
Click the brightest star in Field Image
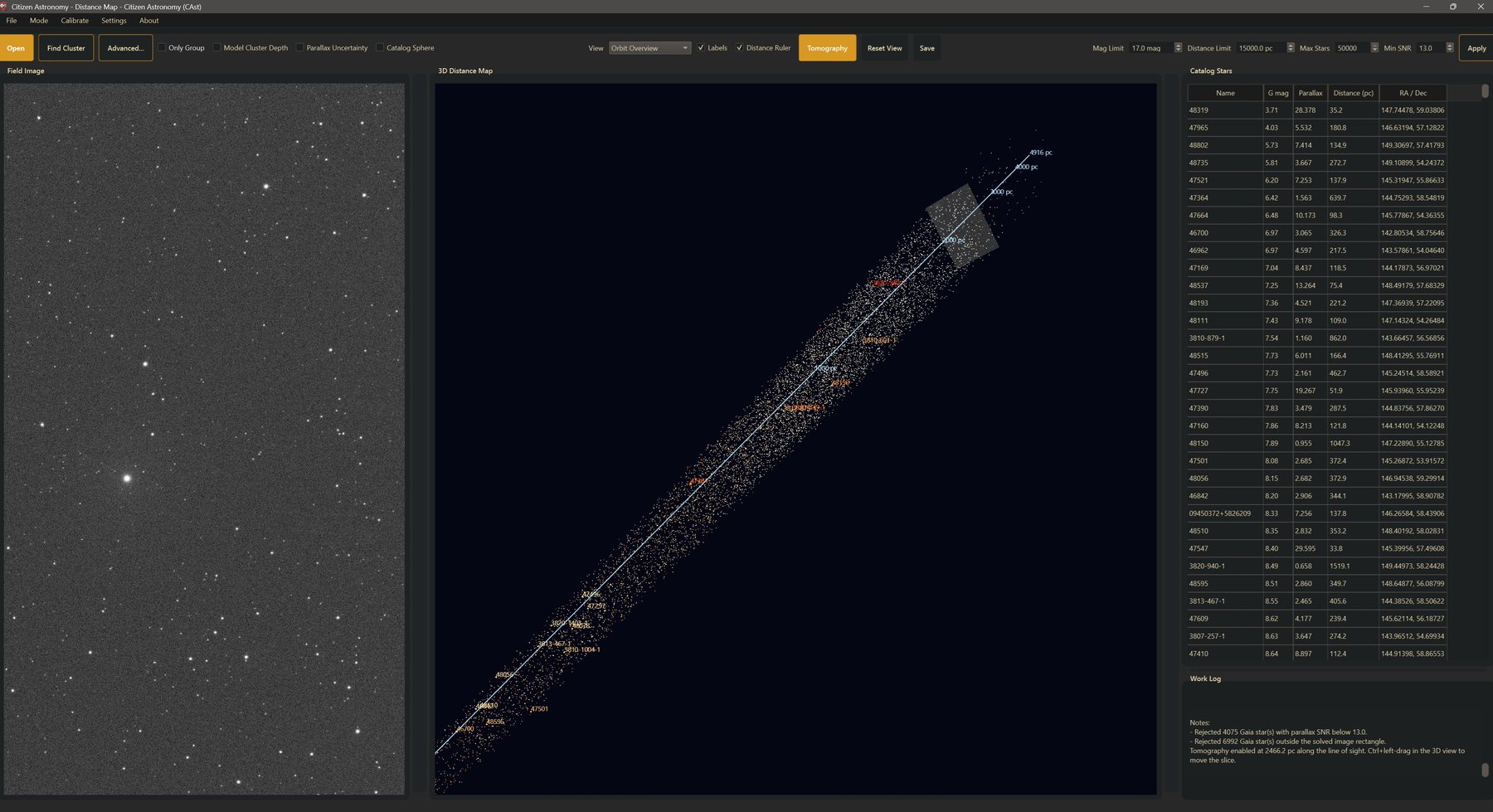click(127, 478)
